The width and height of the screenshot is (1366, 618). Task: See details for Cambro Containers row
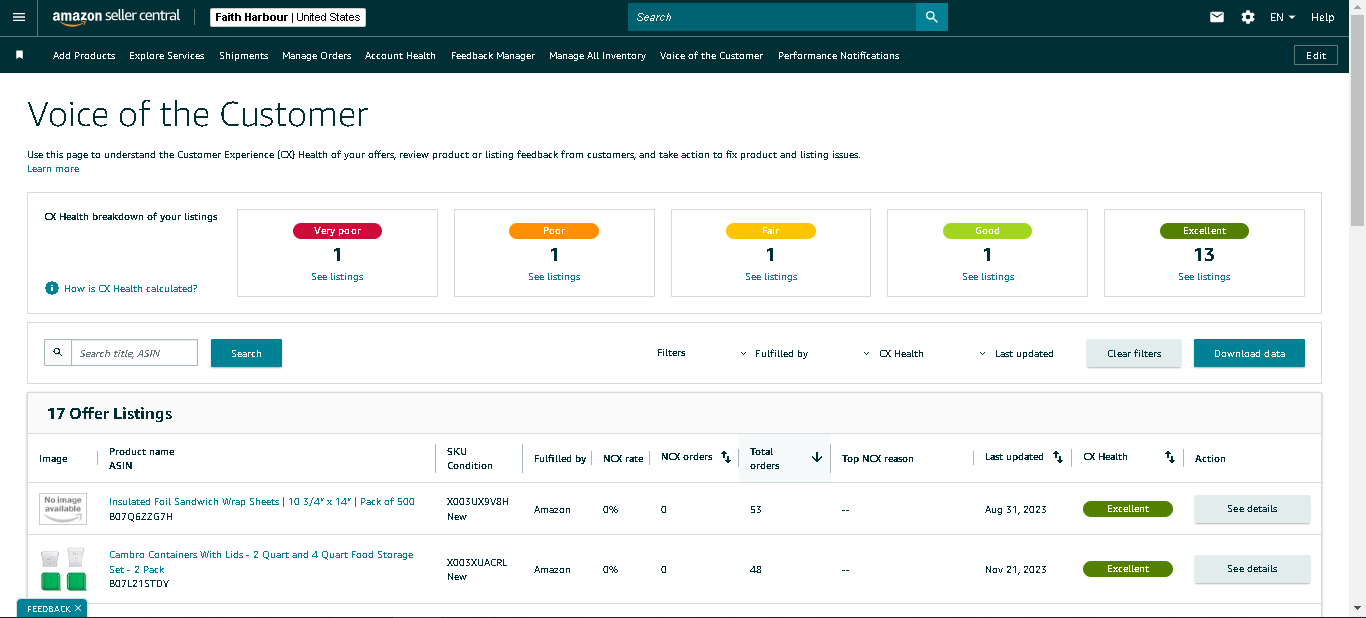(1252, 569)
